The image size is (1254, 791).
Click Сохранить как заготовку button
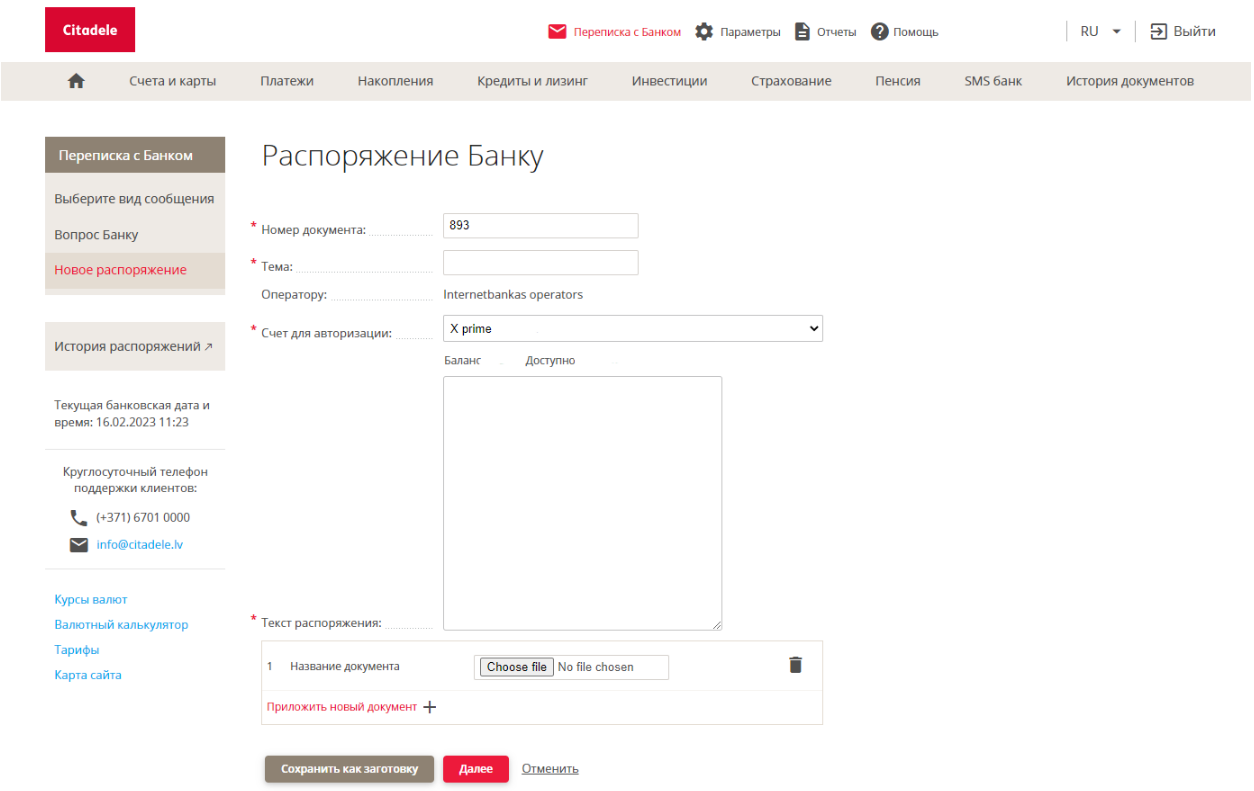click(349, 769)
